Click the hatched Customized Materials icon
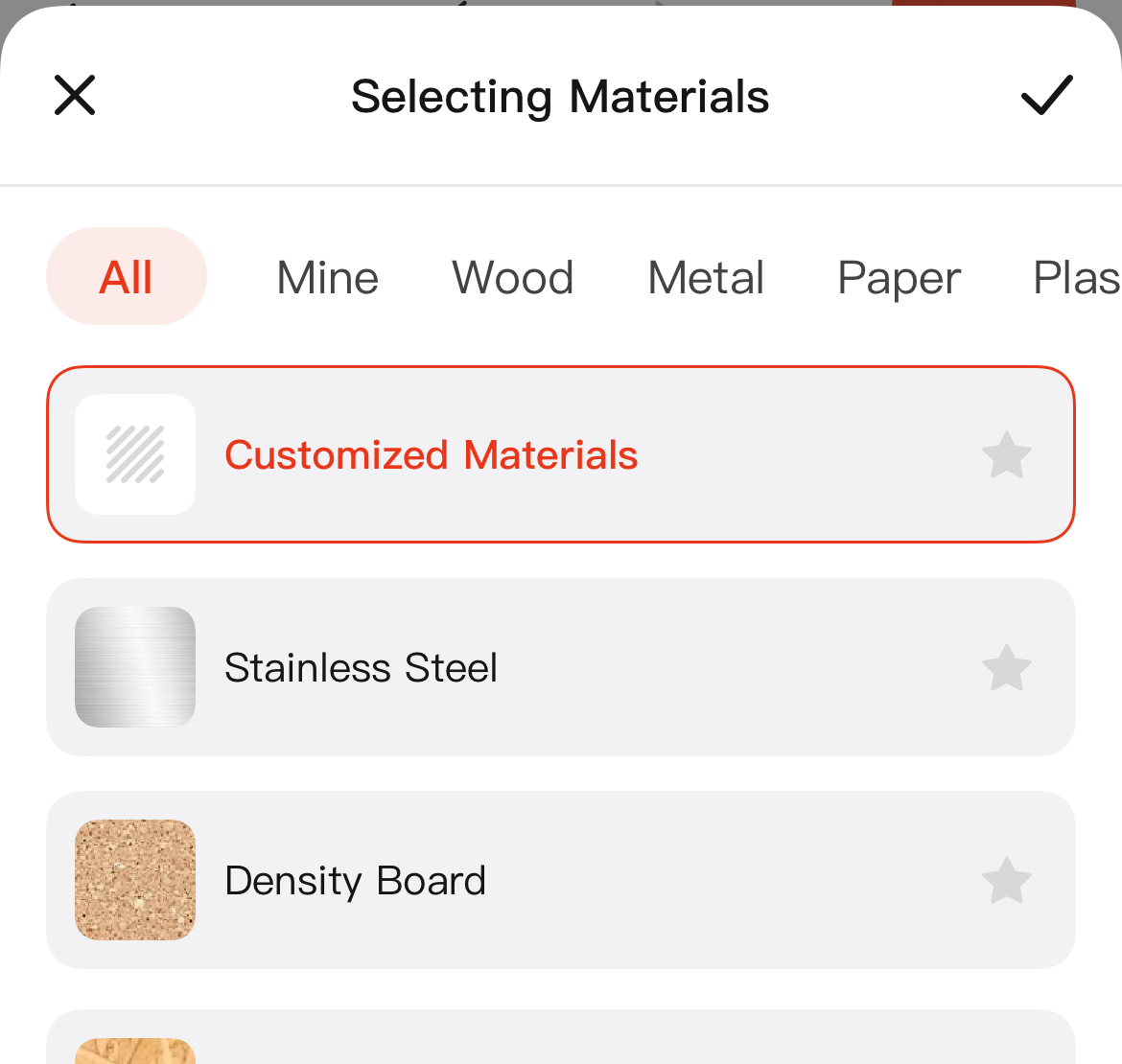 click(135, 454)
